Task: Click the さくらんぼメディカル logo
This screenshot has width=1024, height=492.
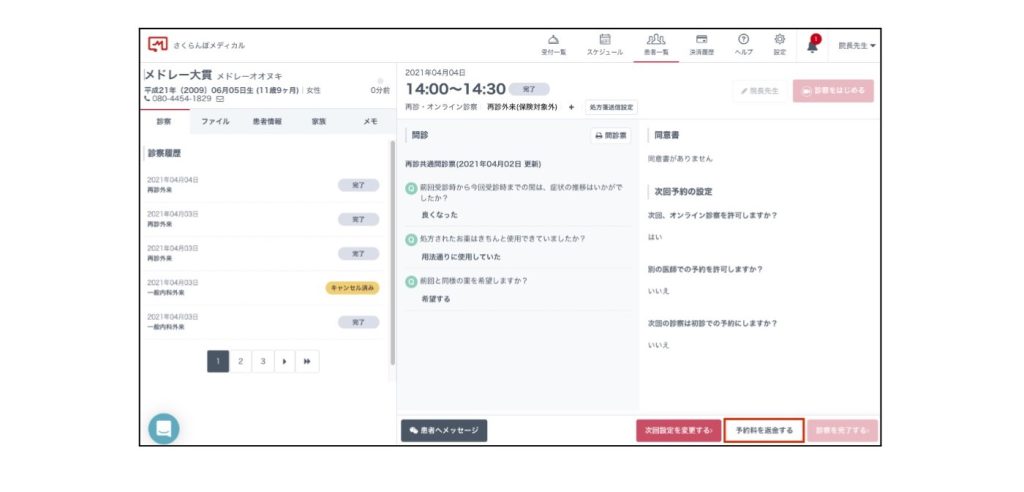Action: (x=158, y=45)
